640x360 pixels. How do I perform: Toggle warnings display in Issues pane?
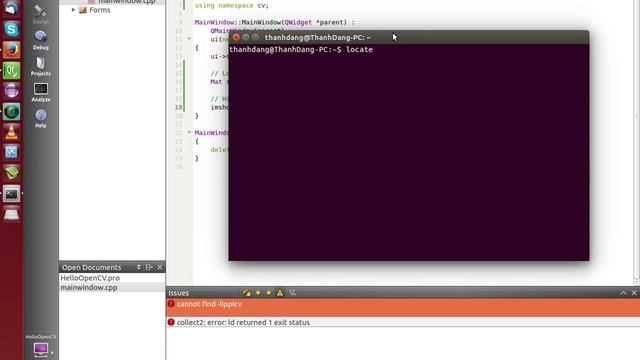(x=280, y=293)
